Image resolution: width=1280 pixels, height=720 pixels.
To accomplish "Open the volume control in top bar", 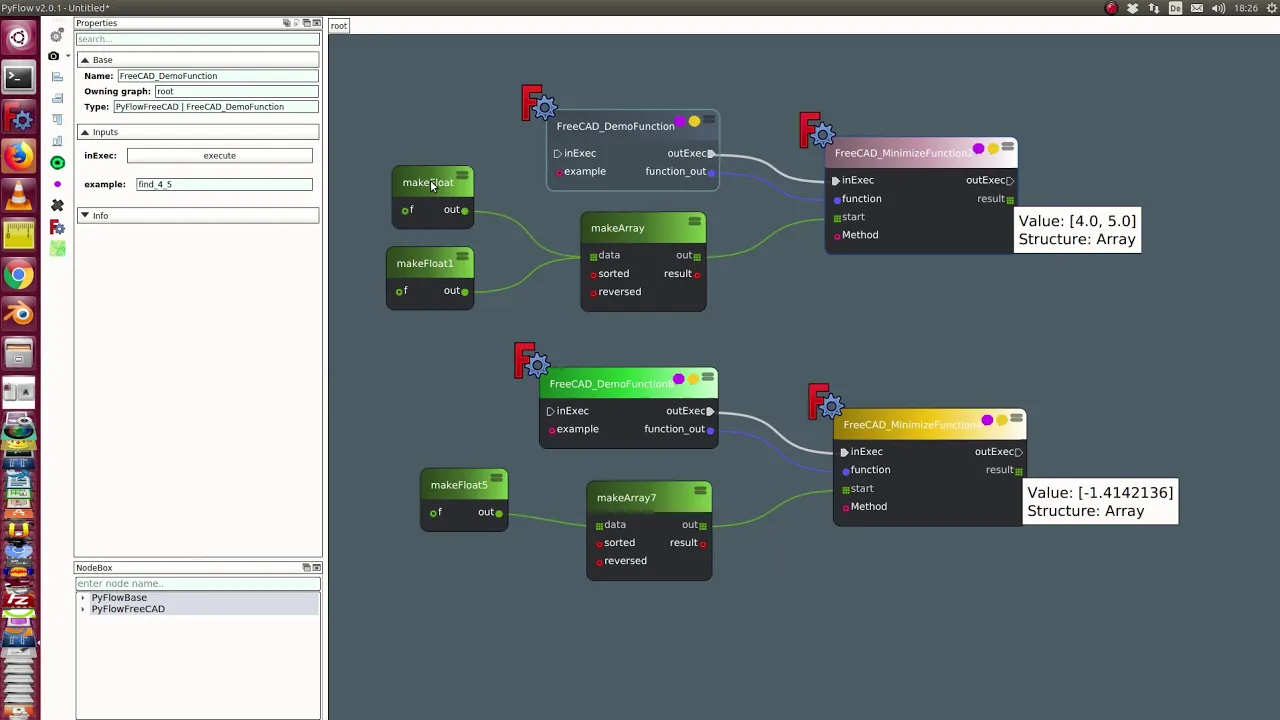I will (x=1218, y=8).
